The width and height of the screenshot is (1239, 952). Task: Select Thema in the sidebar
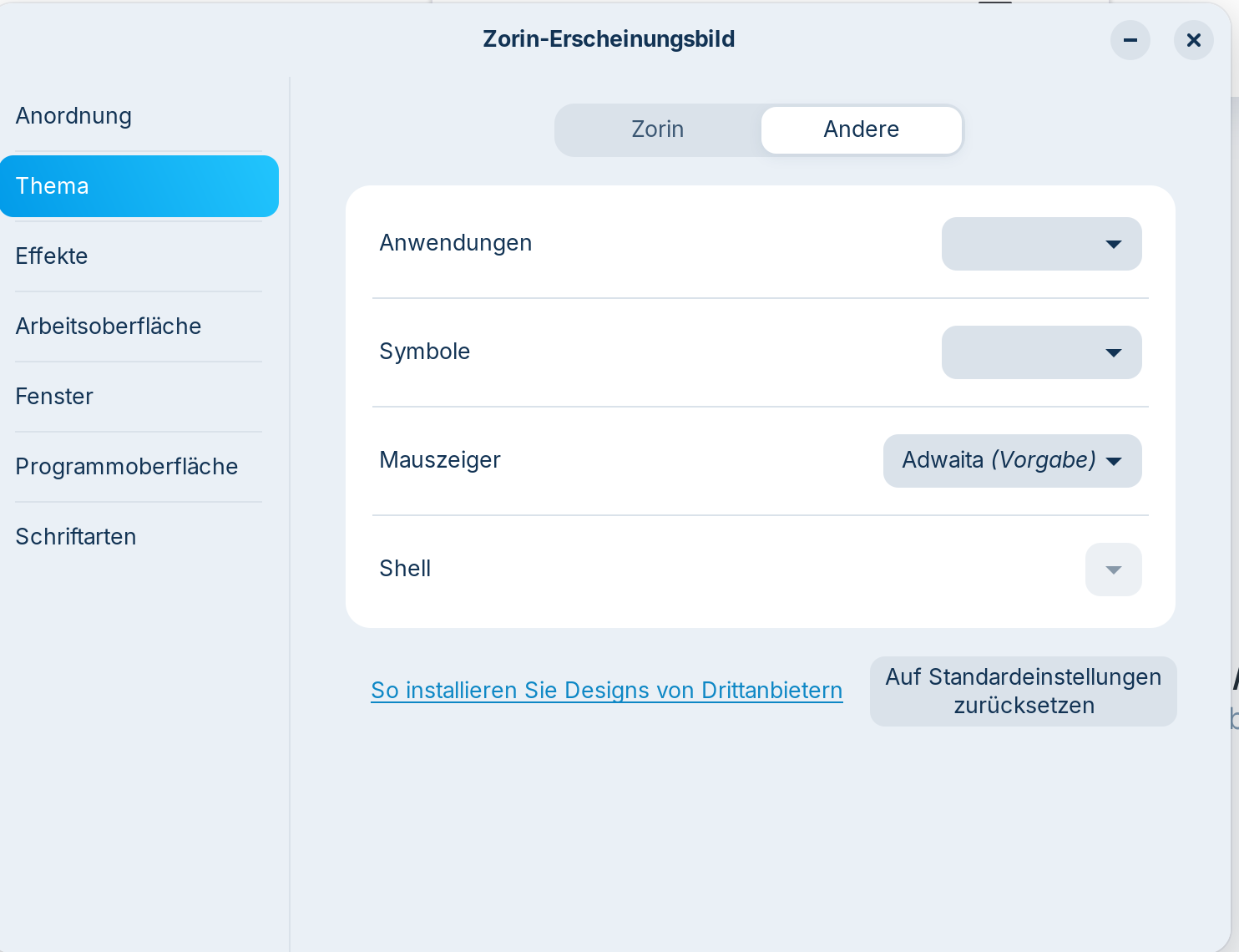[x=138, y=186]
